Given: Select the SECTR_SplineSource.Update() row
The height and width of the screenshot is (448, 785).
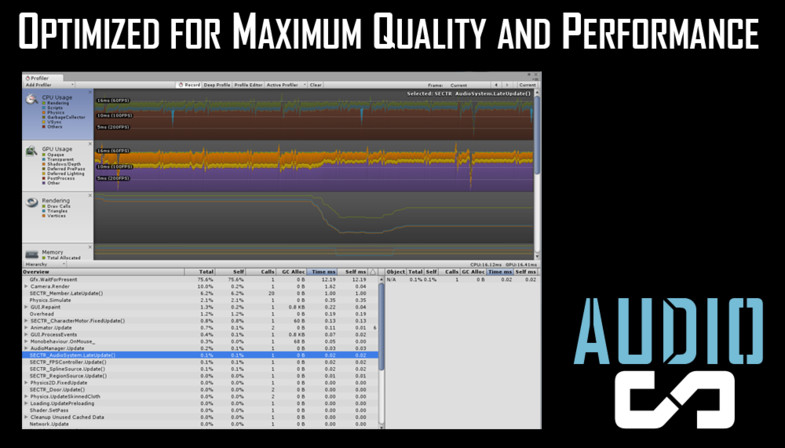Looking at the screenshot, I should coord(200,369).
